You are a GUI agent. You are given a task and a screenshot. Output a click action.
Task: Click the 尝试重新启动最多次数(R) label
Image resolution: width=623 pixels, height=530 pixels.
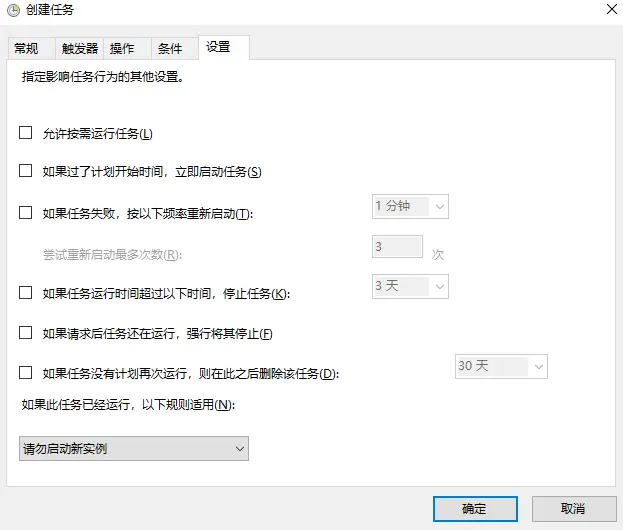(112, 255)
